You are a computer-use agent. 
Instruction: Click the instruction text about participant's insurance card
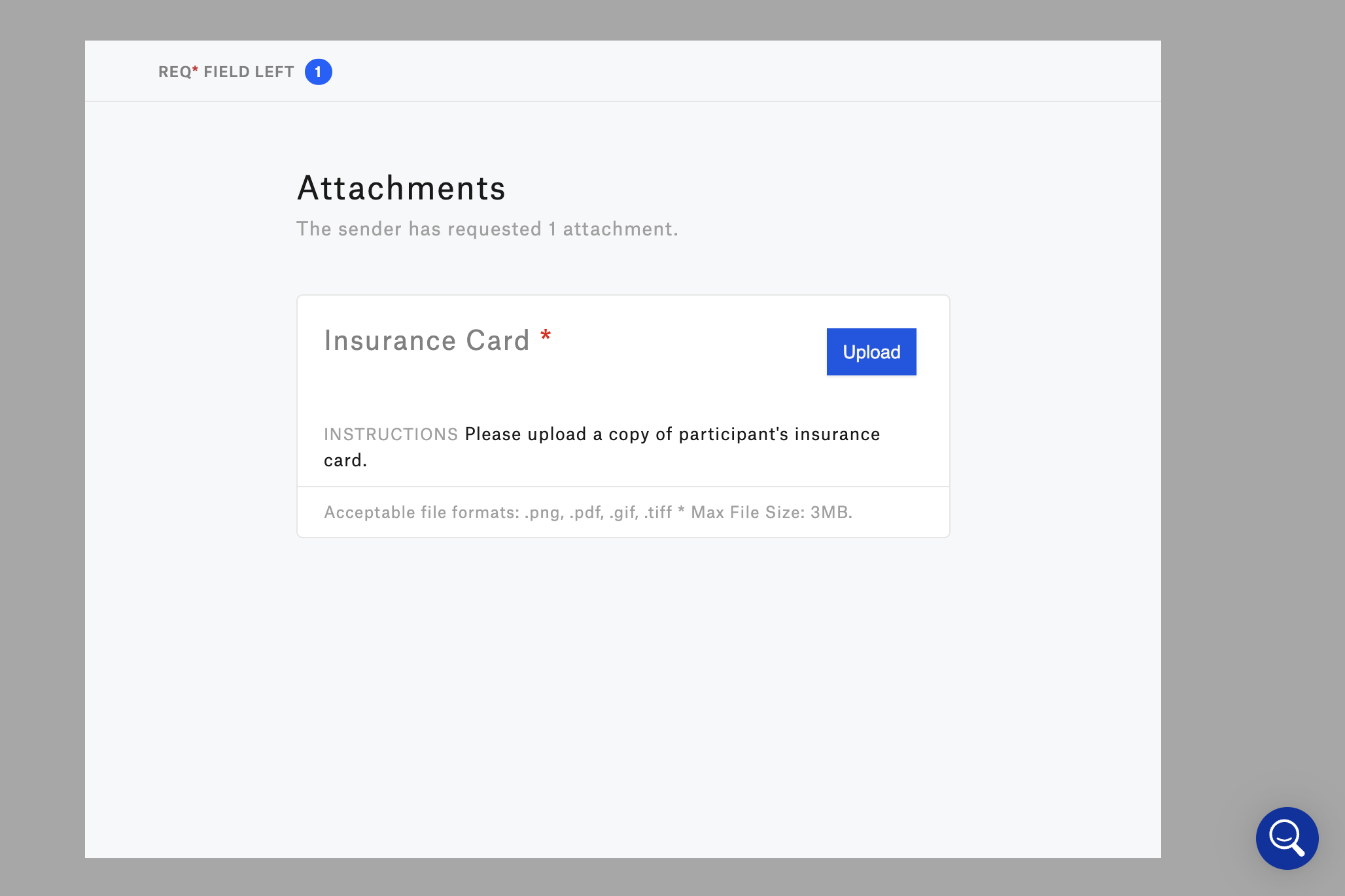[x=602, y=447]
